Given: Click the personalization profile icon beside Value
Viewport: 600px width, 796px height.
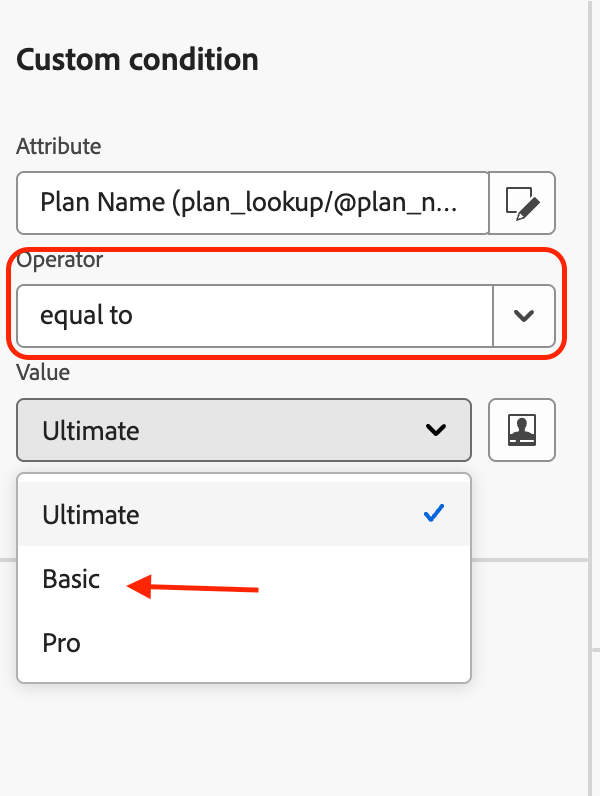Looking at the screenshot, I should [x=522, y=430].
